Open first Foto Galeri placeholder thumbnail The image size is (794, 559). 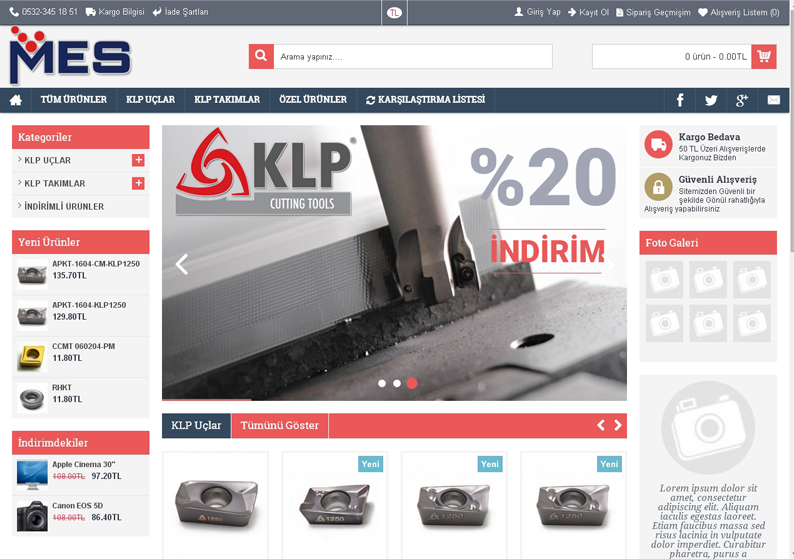(664, 280)
